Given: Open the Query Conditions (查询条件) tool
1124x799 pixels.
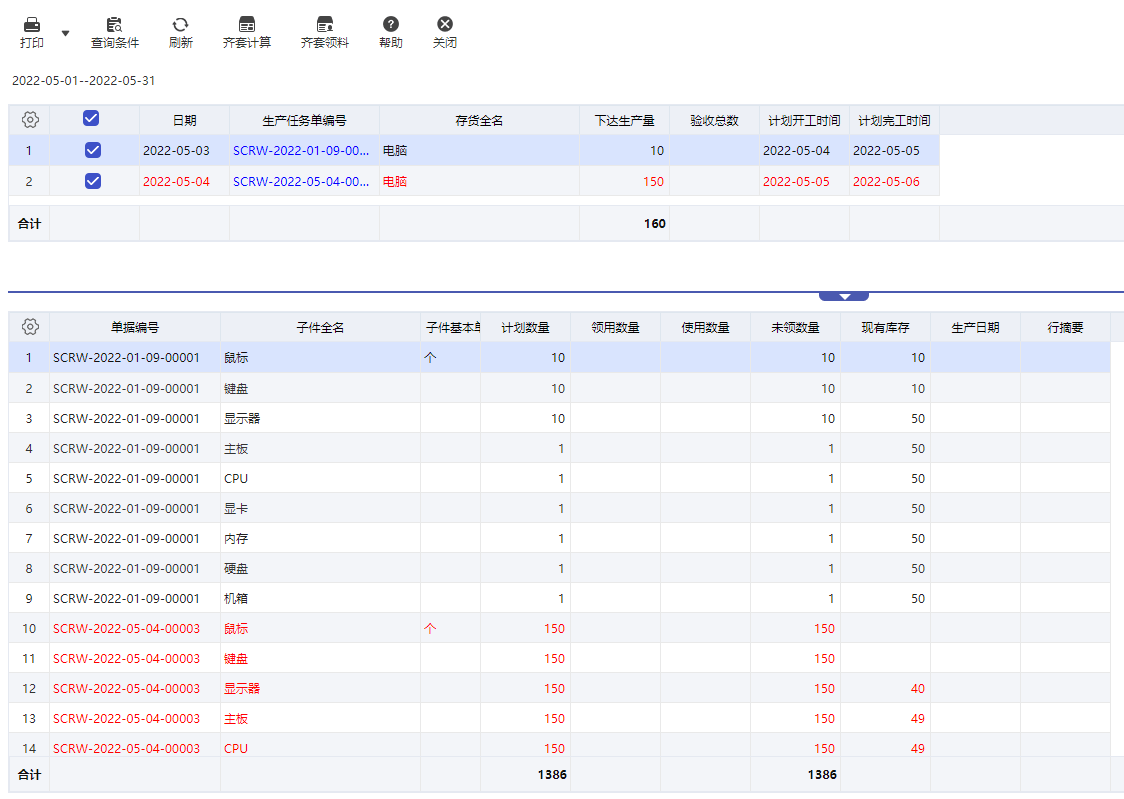Looking at the screenshot, I should coord(115,33).
